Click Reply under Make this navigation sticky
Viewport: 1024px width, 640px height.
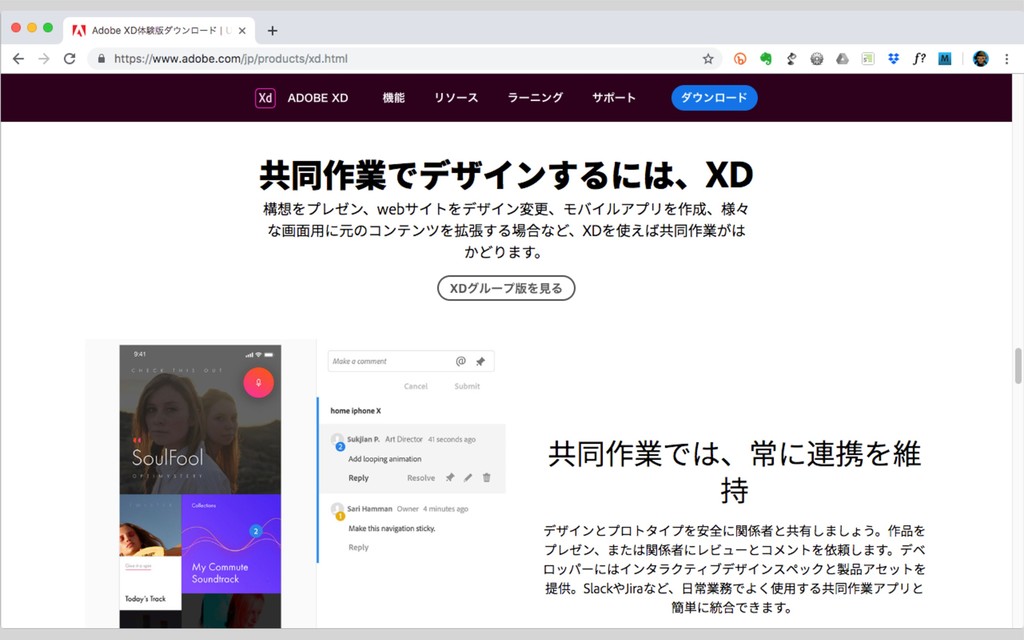(x=359, y=547)
